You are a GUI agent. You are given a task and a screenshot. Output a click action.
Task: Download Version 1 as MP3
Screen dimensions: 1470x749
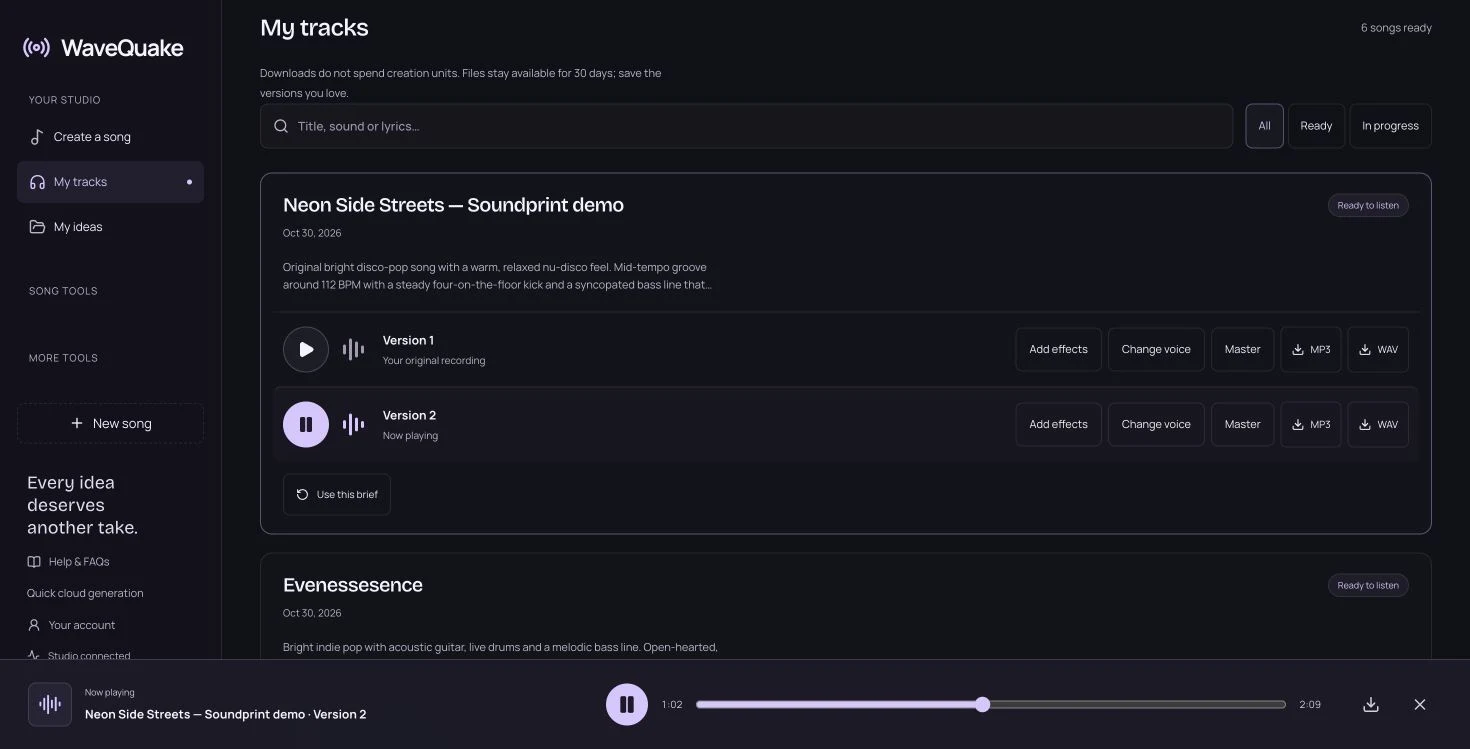[x=1311, y=349]
